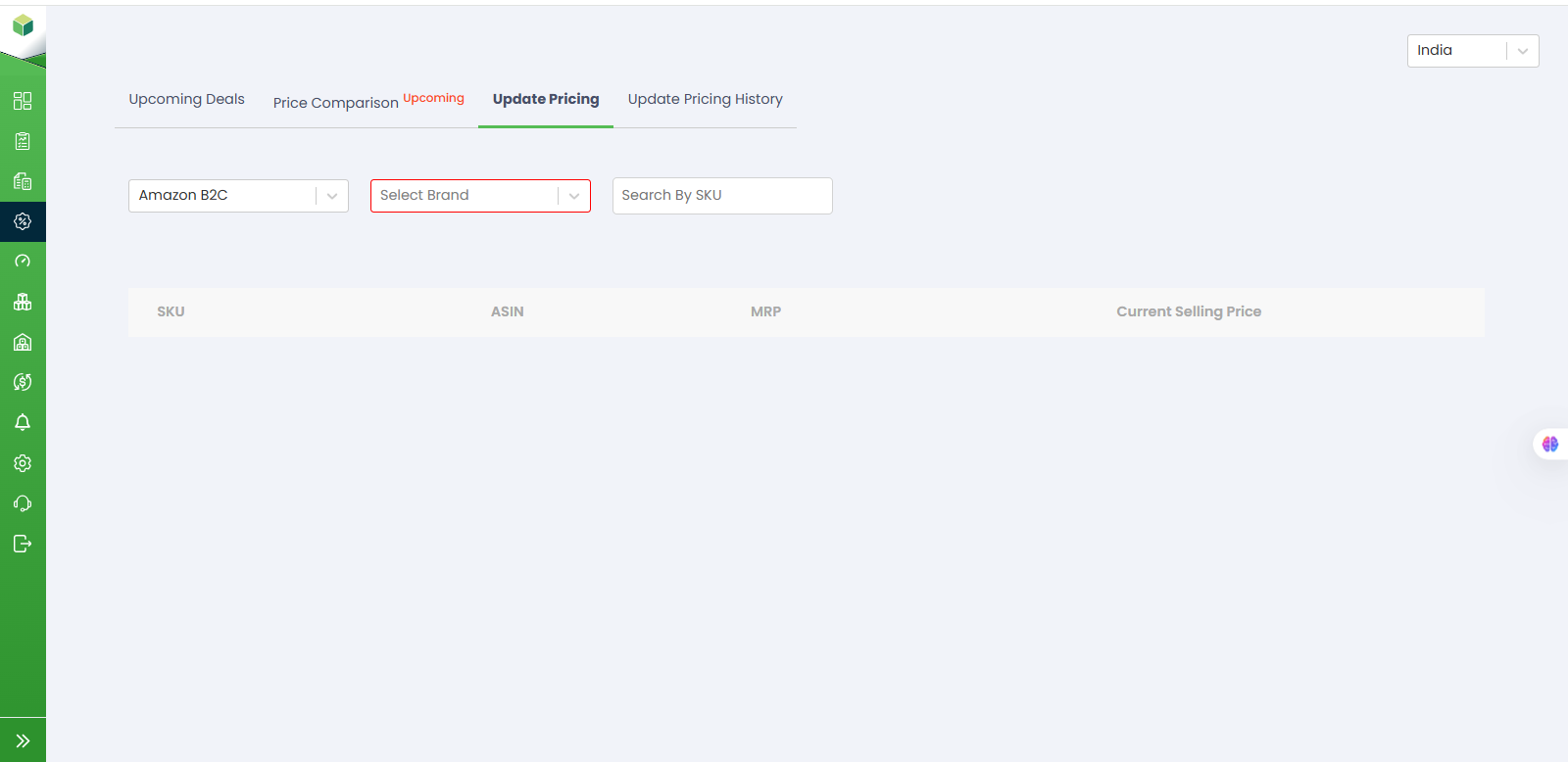This screenshot has width=1568, height=762.
Task: Switch to the Upcoming Deals tab
Action: [x=186, y=99]
